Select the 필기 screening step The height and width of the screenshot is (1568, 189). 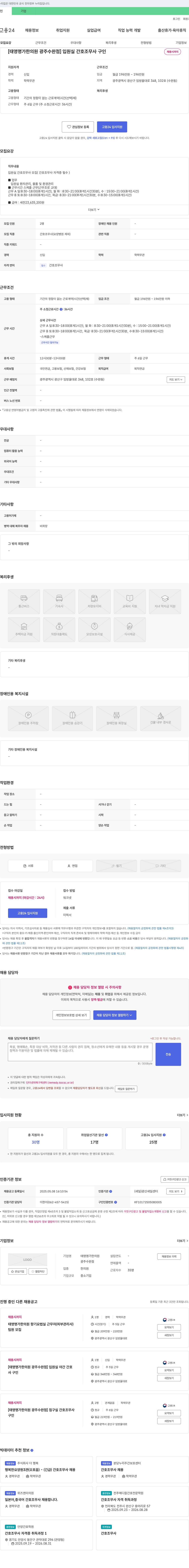[116, 866]
